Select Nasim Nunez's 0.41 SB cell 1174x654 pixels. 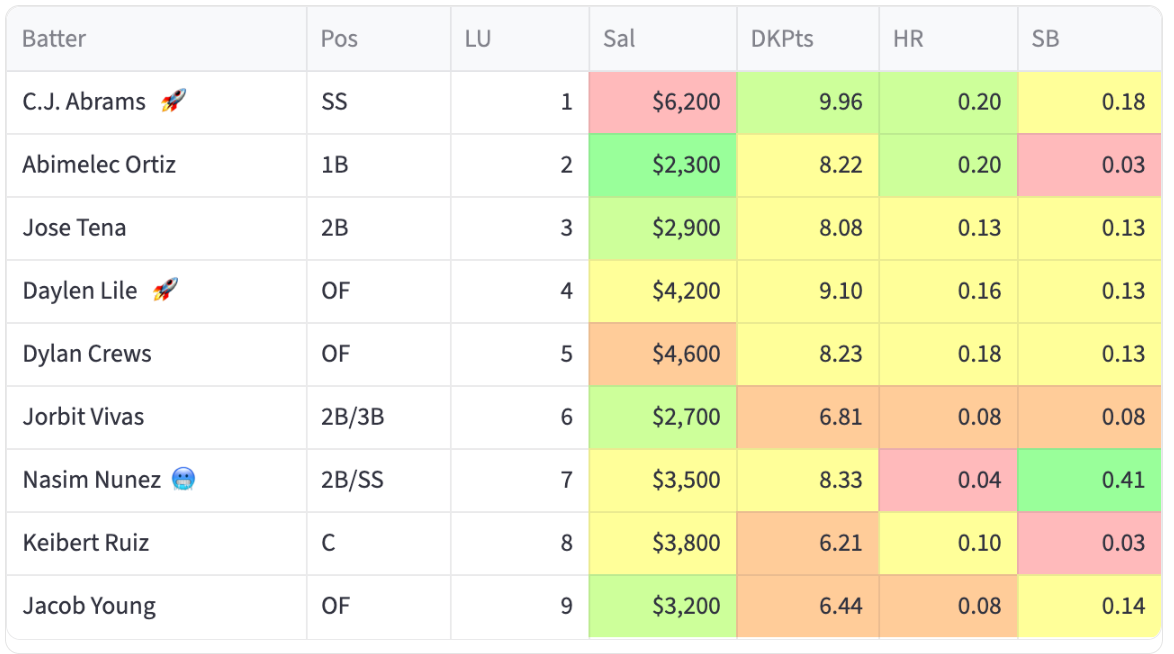point(1089,480)
